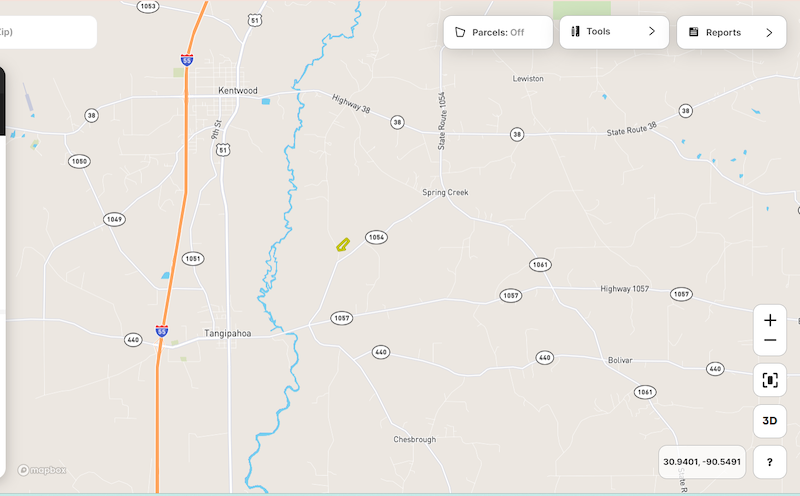Screen dimensions: 800x496
Task: Click the route 1054 marker near parcel
Action: tap(376, 237)
